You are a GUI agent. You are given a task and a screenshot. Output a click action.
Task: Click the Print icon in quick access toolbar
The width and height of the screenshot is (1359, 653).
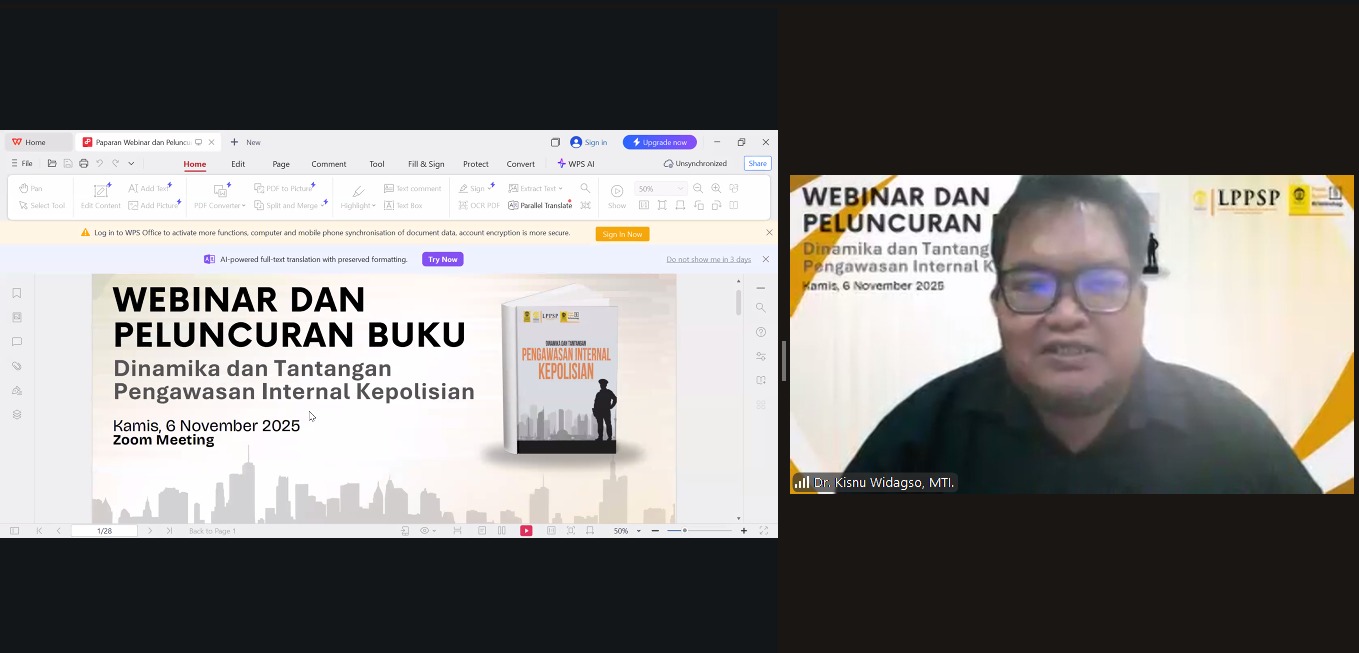click(83, 164)
